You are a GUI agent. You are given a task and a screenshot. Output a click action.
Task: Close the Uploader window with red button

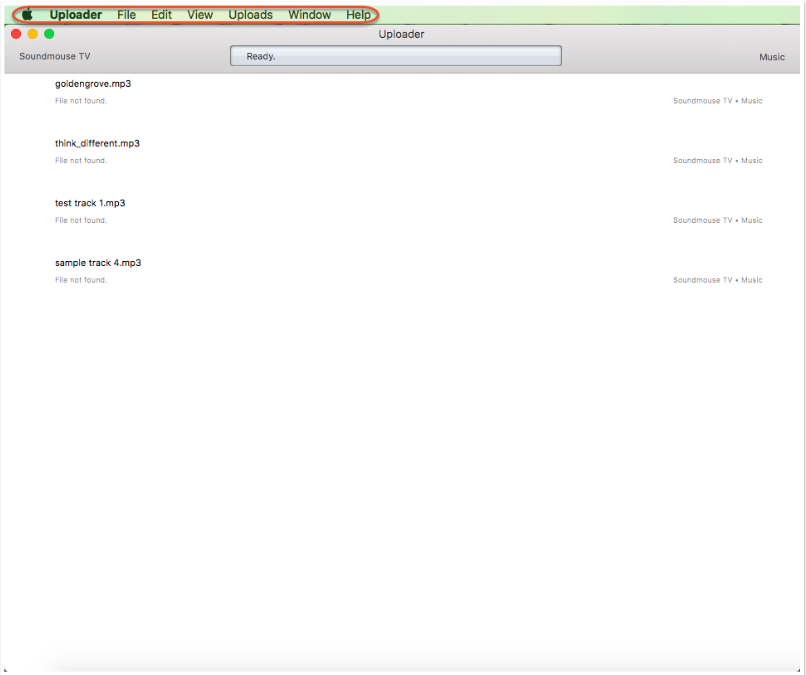pyautogui.click(x=16, y=34)
